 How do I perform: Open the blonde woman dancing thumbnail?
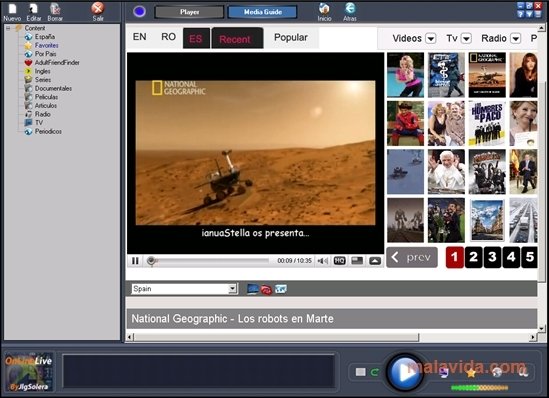coord(405,75)
